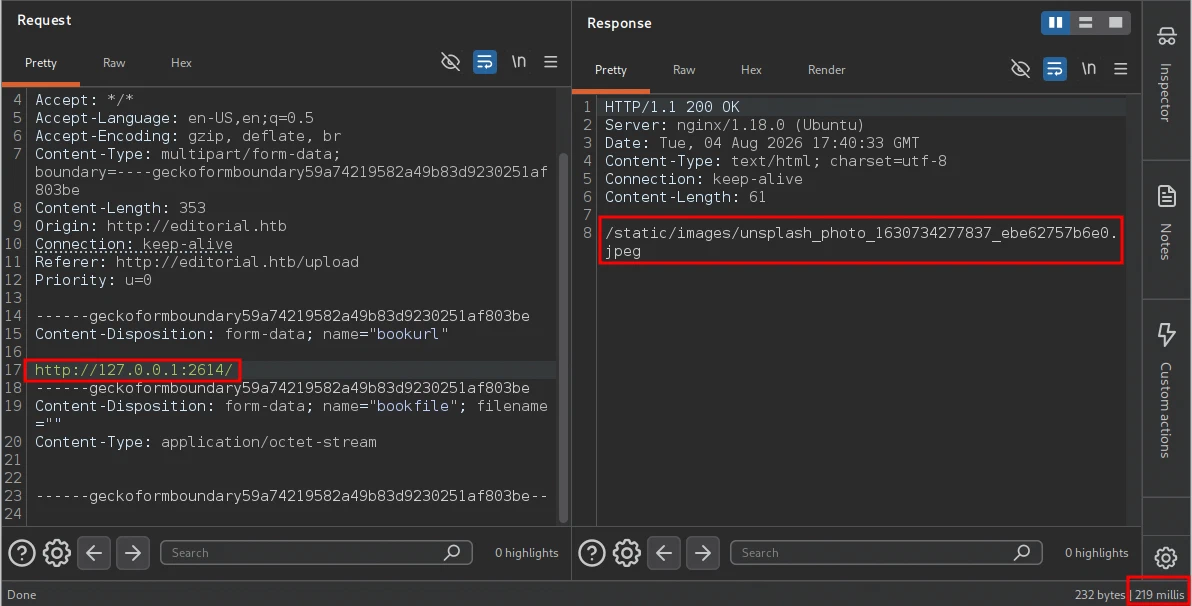This screenshot has width=1192, height=606.
Task: Click the "Connection: keep-alive" request header
Action: coord(134,244)
